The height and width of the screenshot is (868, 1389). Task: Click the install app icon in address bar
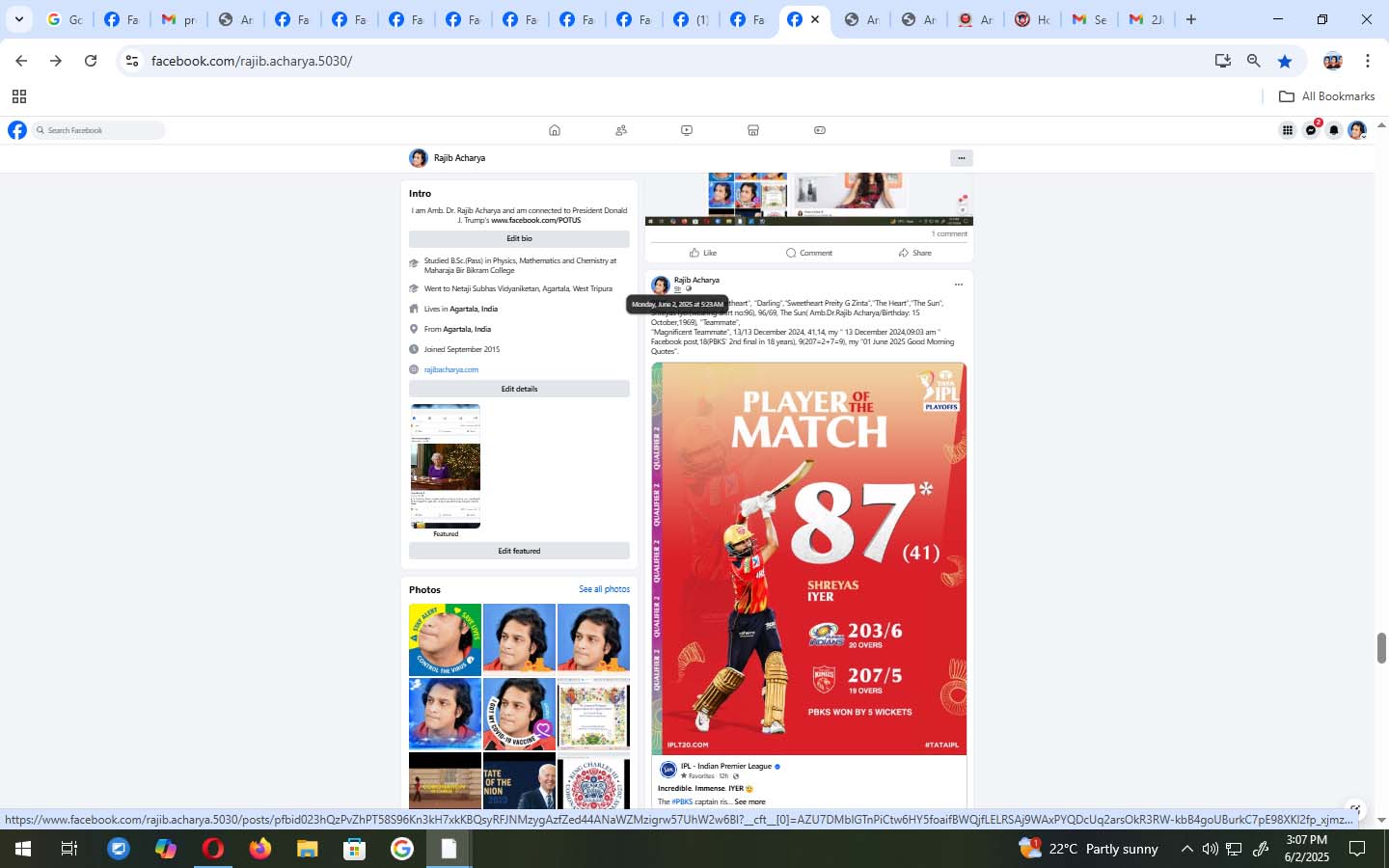pos(1223,61)
